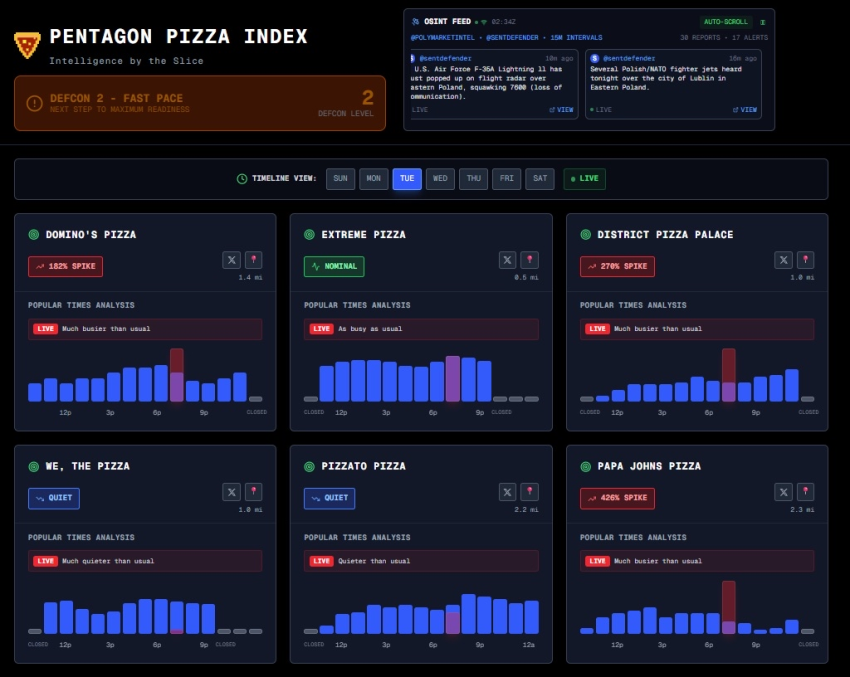Click the 270% SPIKE badge
This screenshot has width=850, height=677.
tap(617, 267)
